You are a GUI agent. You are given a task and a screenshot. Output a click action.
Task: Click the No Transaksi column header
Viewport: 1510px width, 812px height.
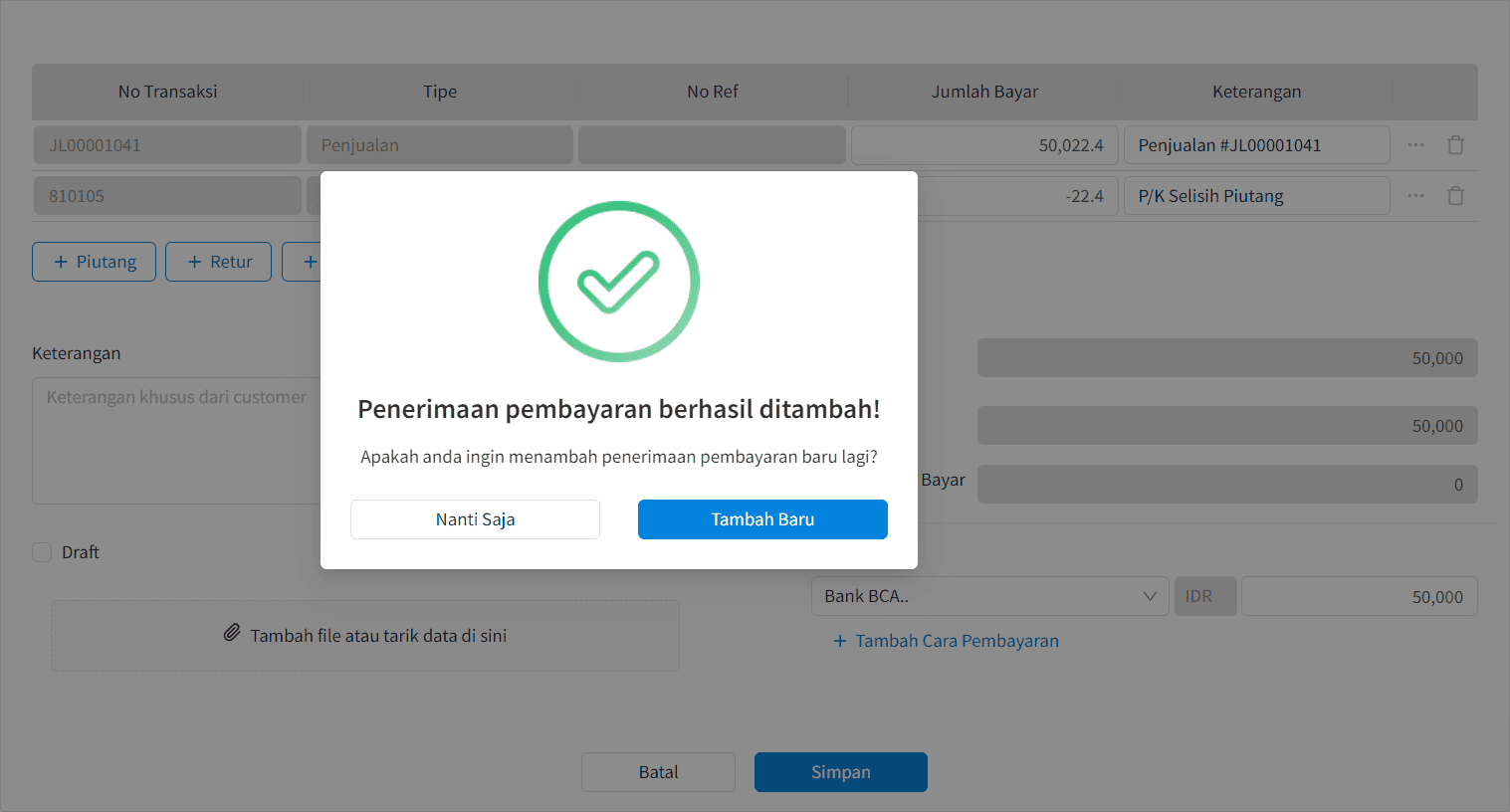pyautogui.click(x=167, y=92)
